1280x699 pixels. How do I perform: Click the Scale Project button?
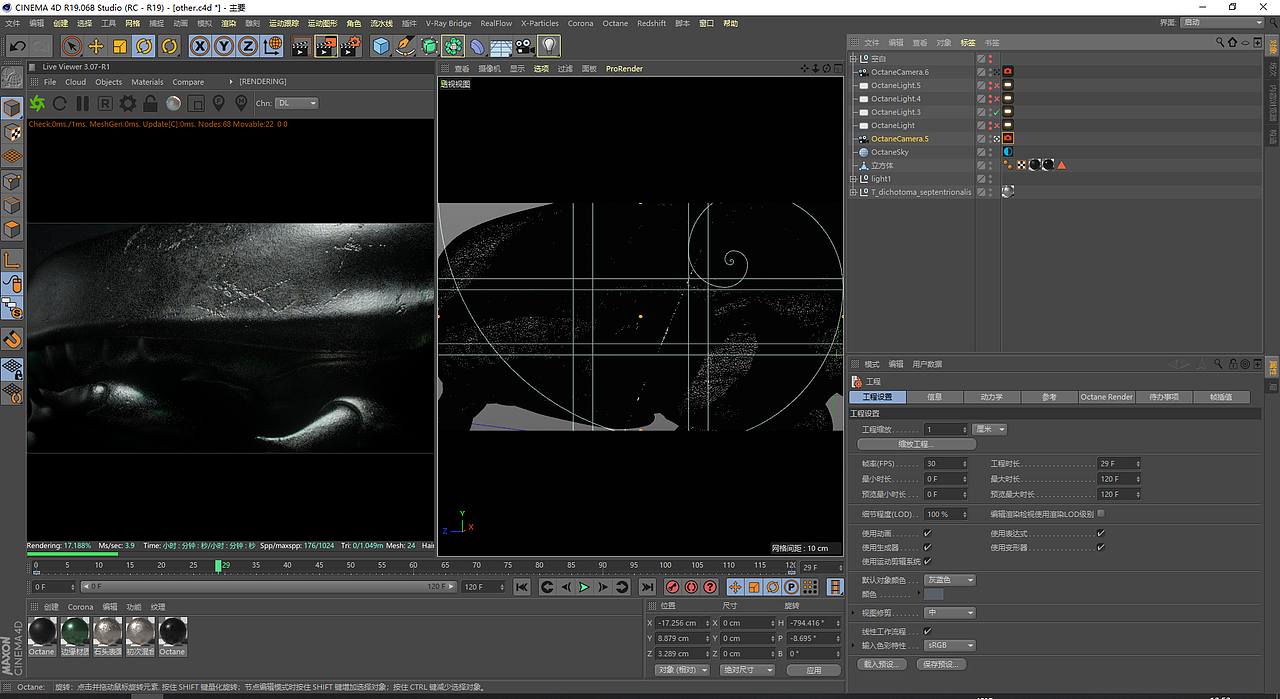[916, 444]
